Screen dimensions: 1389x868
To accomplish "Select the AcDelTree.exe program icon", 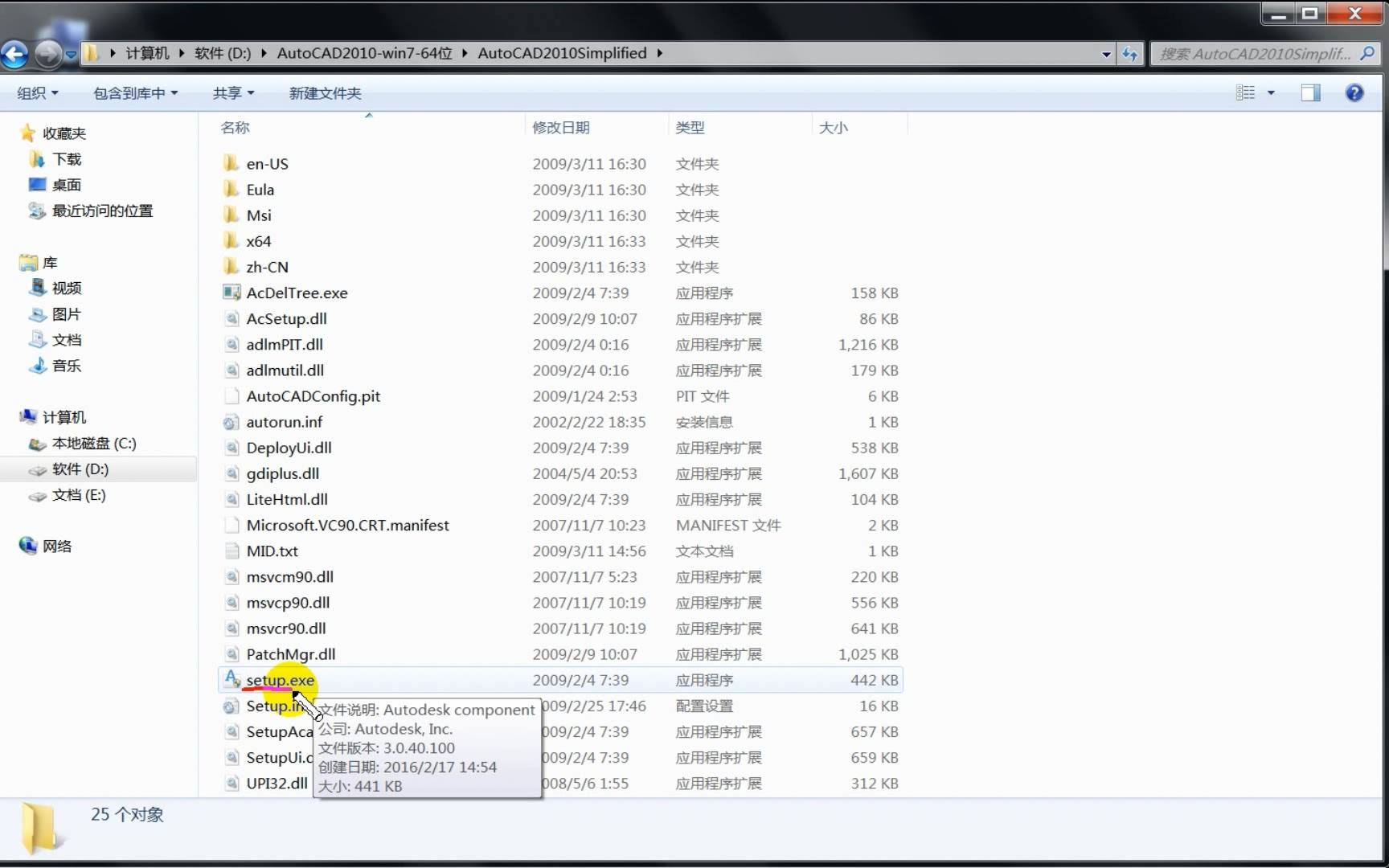I will tap(231, 293).
